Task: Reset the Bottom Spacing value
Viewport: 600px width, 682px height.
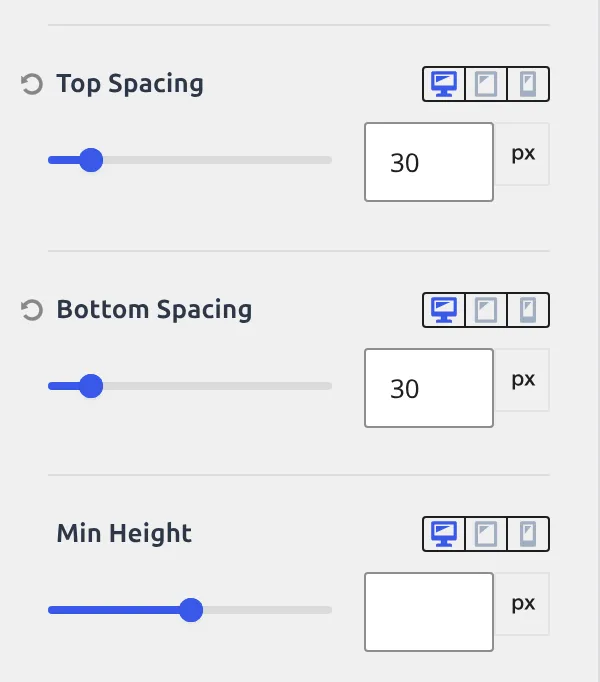Action: pos(32,310)
